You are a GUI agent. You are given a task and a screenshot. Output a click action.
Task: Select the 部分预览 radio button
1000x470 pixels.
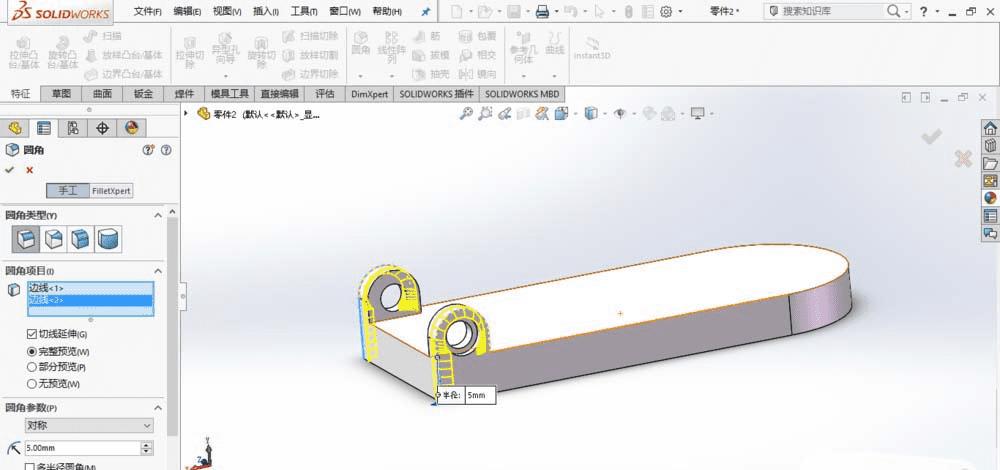[31, 367]
